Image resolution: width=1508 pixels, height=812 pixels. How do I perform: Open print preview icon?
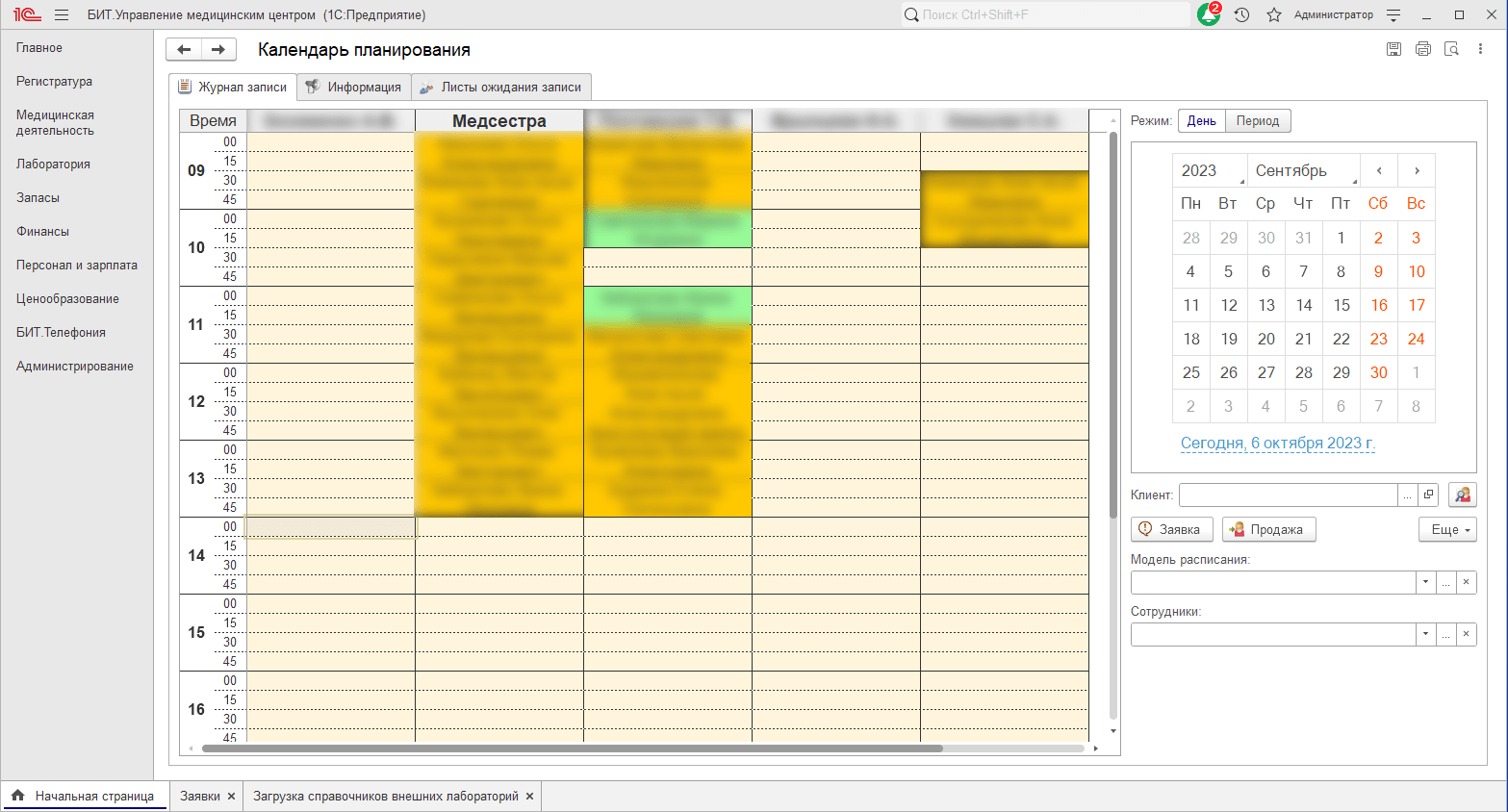(1452, 49)
